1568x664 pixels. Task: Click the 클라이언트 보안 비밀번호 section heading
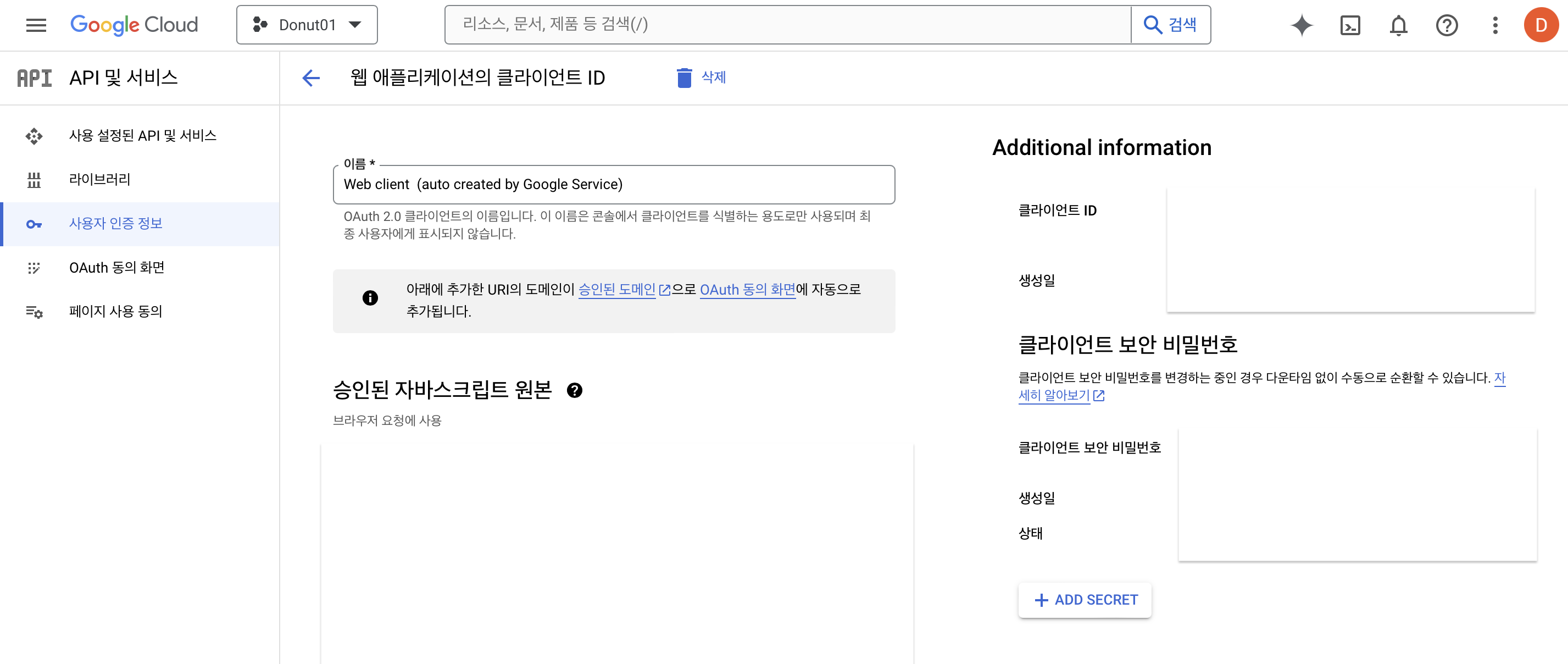[x=1128, y=345]
